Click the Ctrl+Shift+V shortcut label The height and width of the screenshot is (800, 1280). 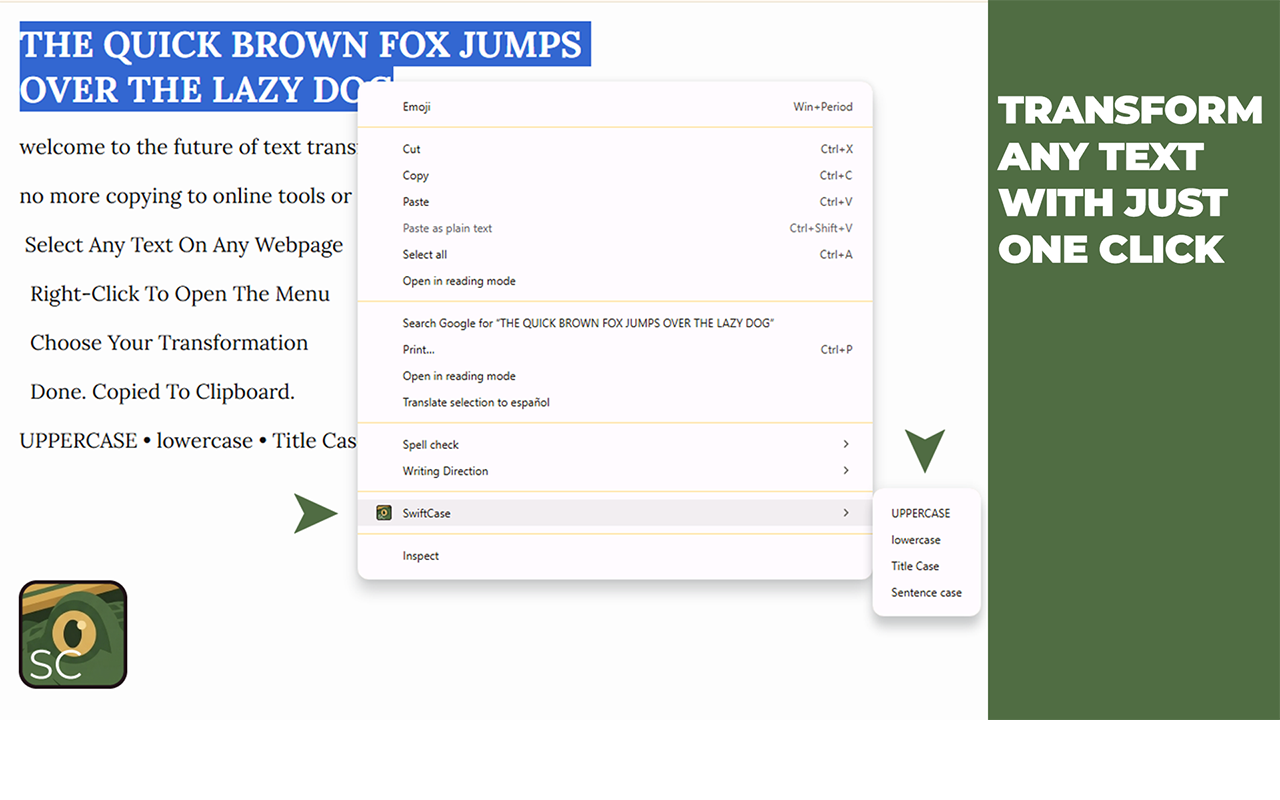(x=821, y=228)
